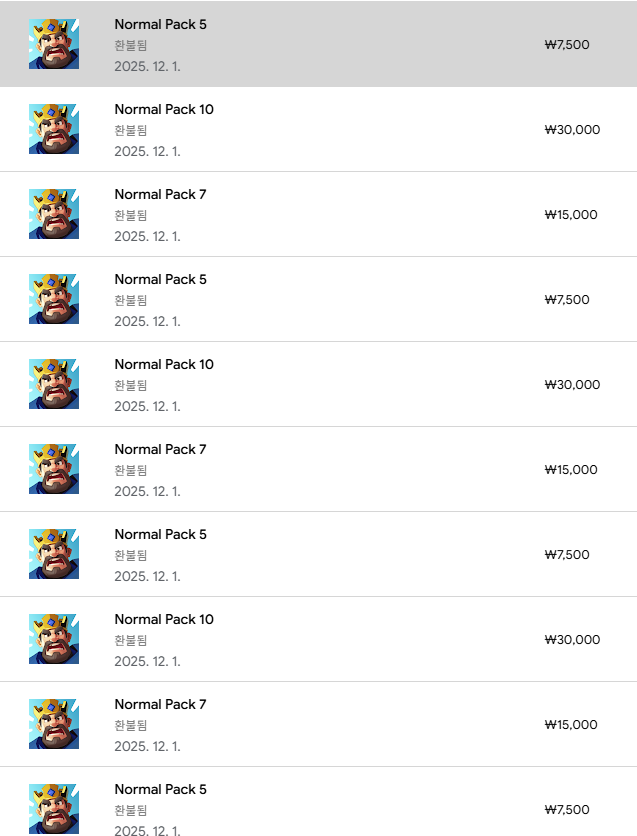This screenshot has width=637, height=836.
Task: Click the icon beside the second Normal Pack 10
Action: 54,384
